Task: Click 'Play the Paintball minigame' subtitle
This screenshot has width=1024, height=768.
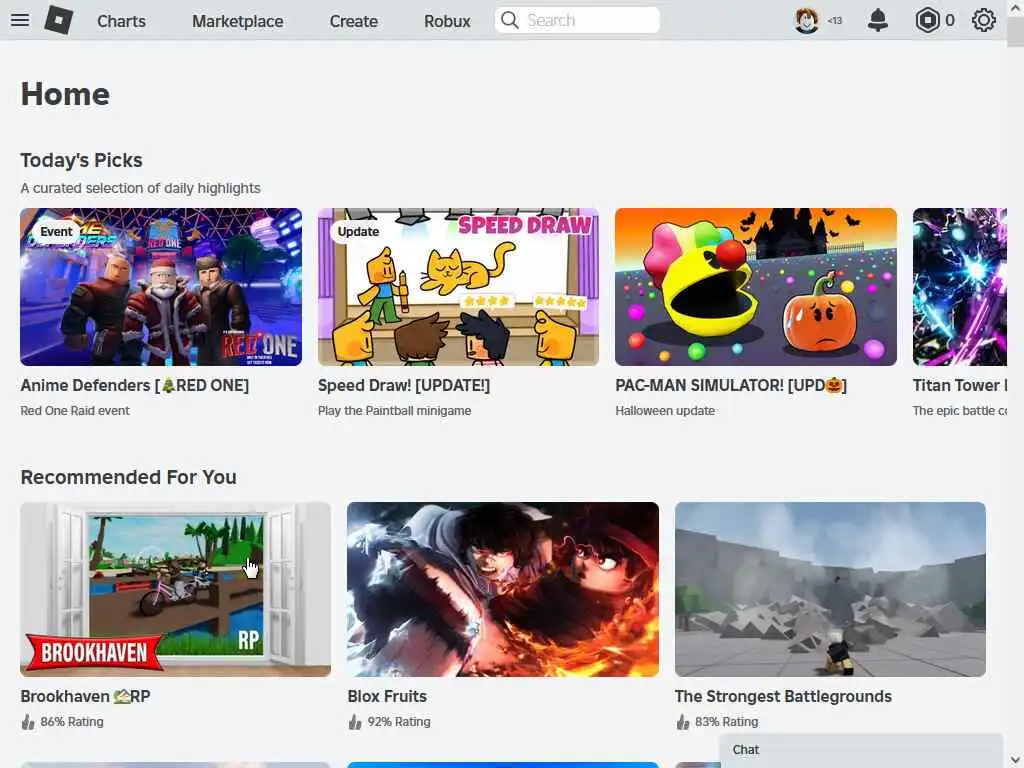Action: pos(394,411)
